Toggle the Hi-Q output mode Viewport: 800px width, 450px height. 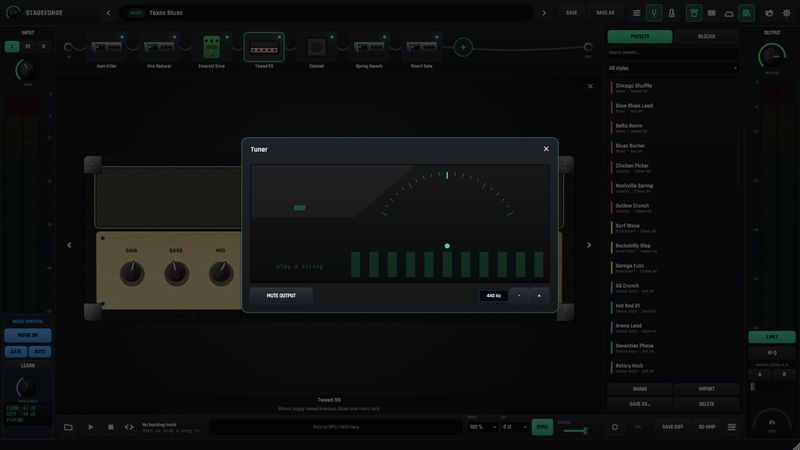(771, 353)
